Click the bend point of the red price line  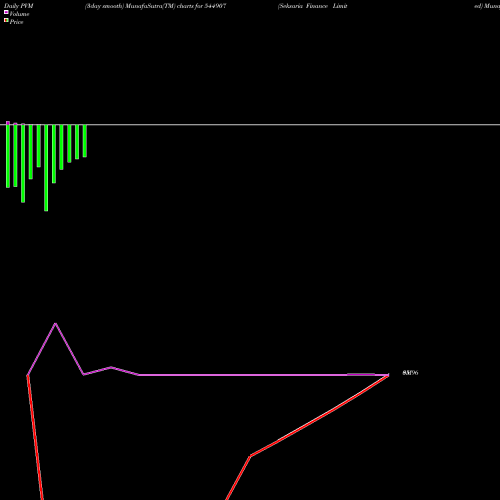click(250, 456)
